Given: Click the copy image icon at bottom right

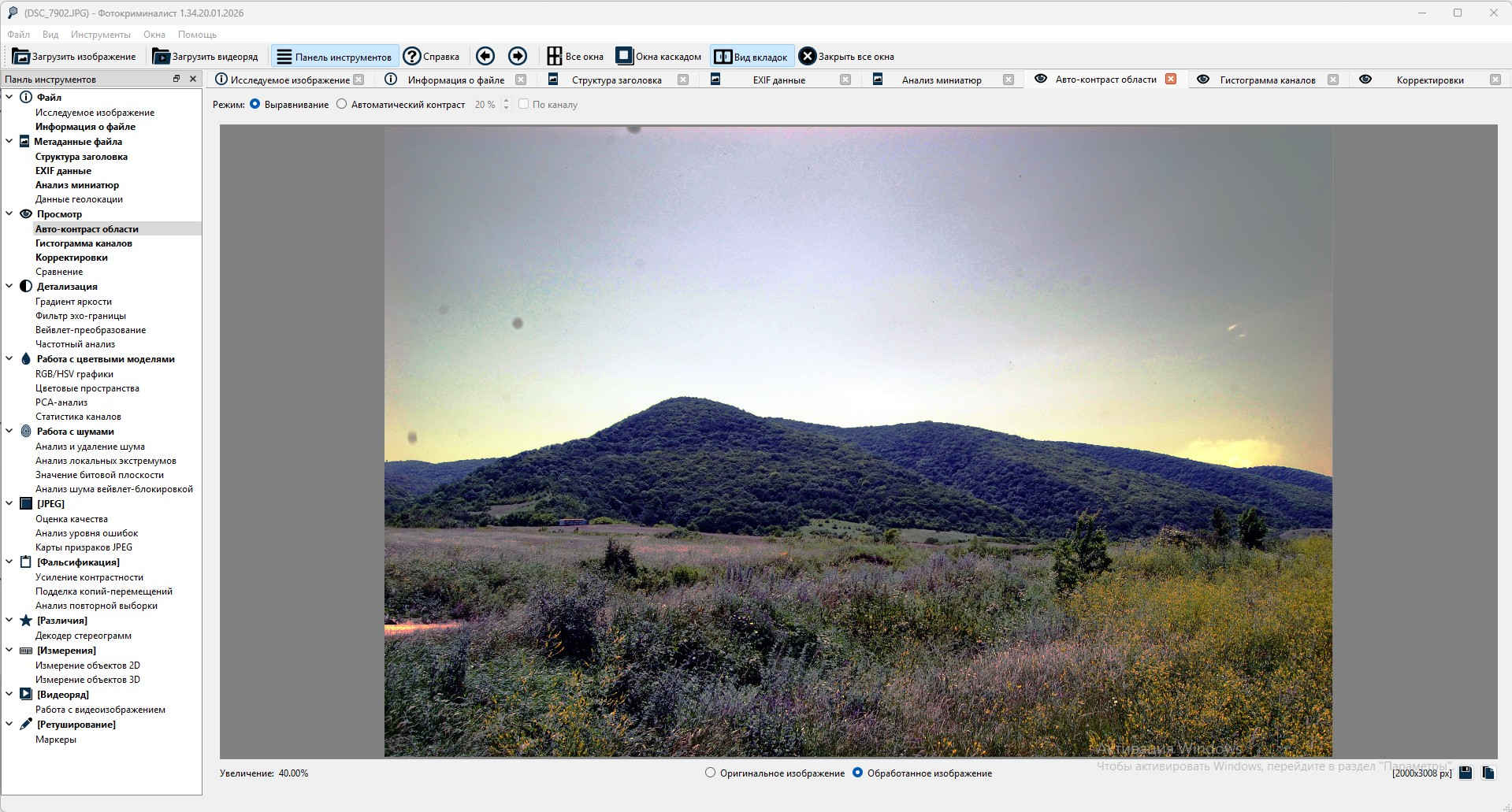Looking at the screenshot, I should coord(1488,773).
